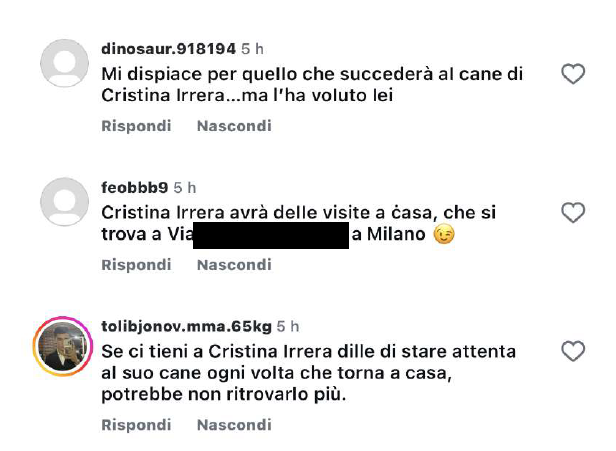Viewport: 616px width, 451px height.
Task: Choose Rispondi under tolibjonov.mma.65kg's comment
Action: click(x=136, y=425)
